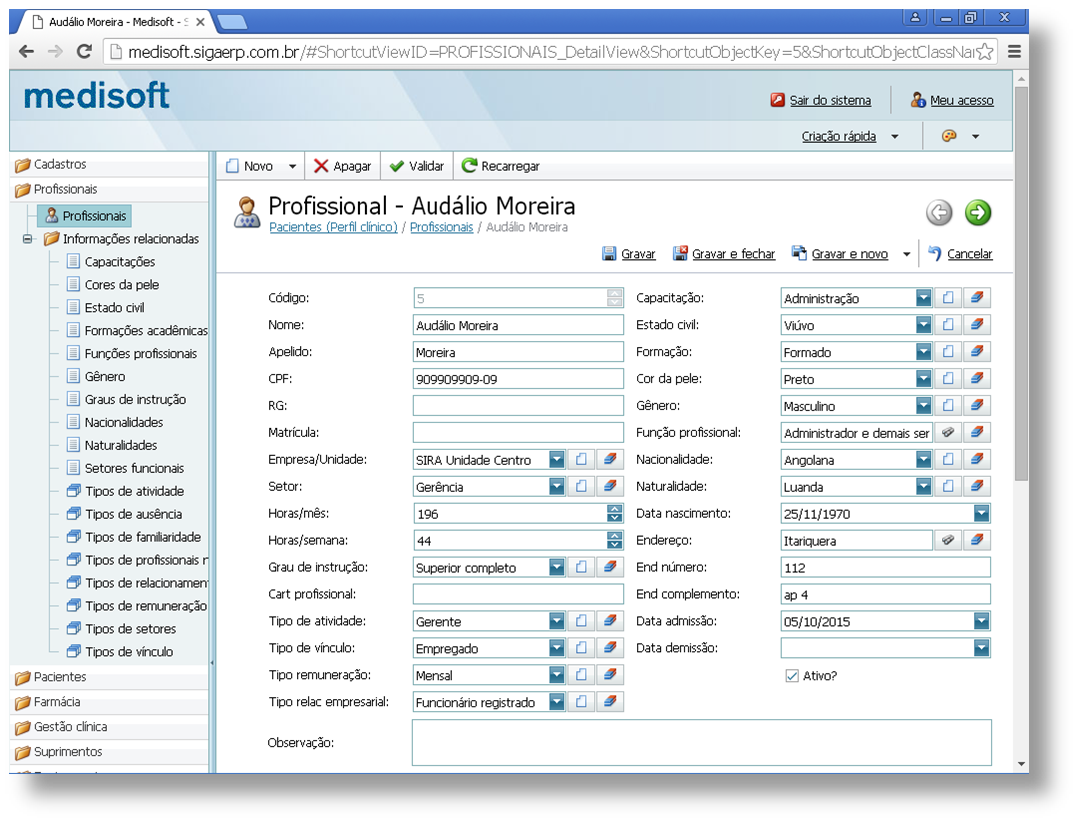The image size is (1078, 823).
Task: Click the green next record arrow
Action: point(977,212)
